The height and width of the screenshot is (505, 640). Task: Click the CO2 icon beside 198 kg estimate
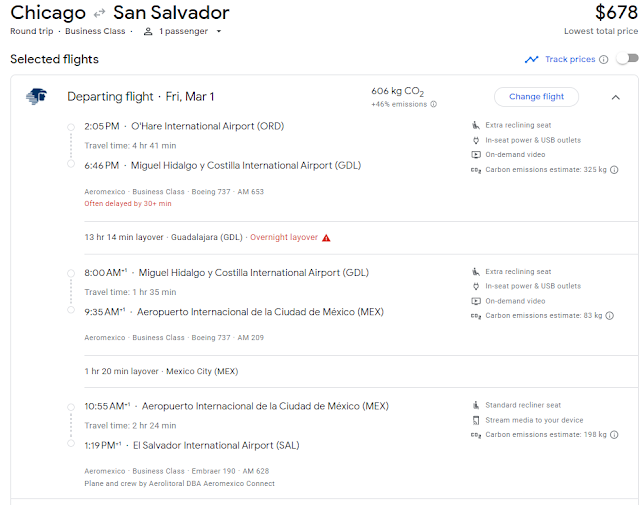[476, 435]
